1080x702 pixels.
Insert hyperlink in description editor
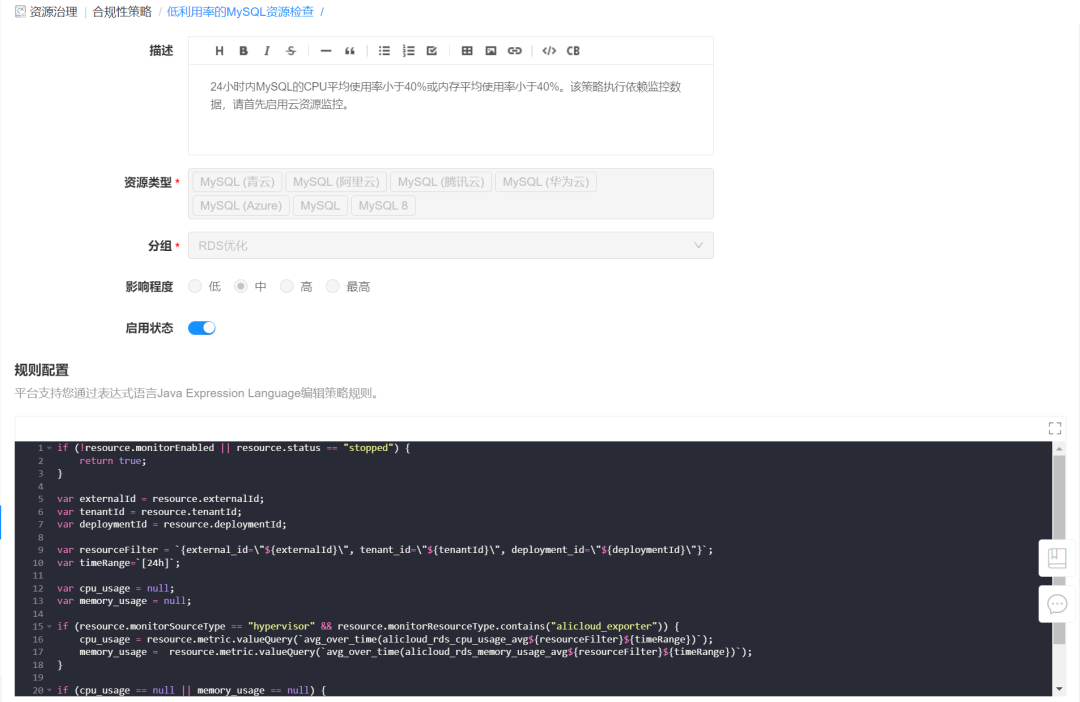click(x=515, y=51)
